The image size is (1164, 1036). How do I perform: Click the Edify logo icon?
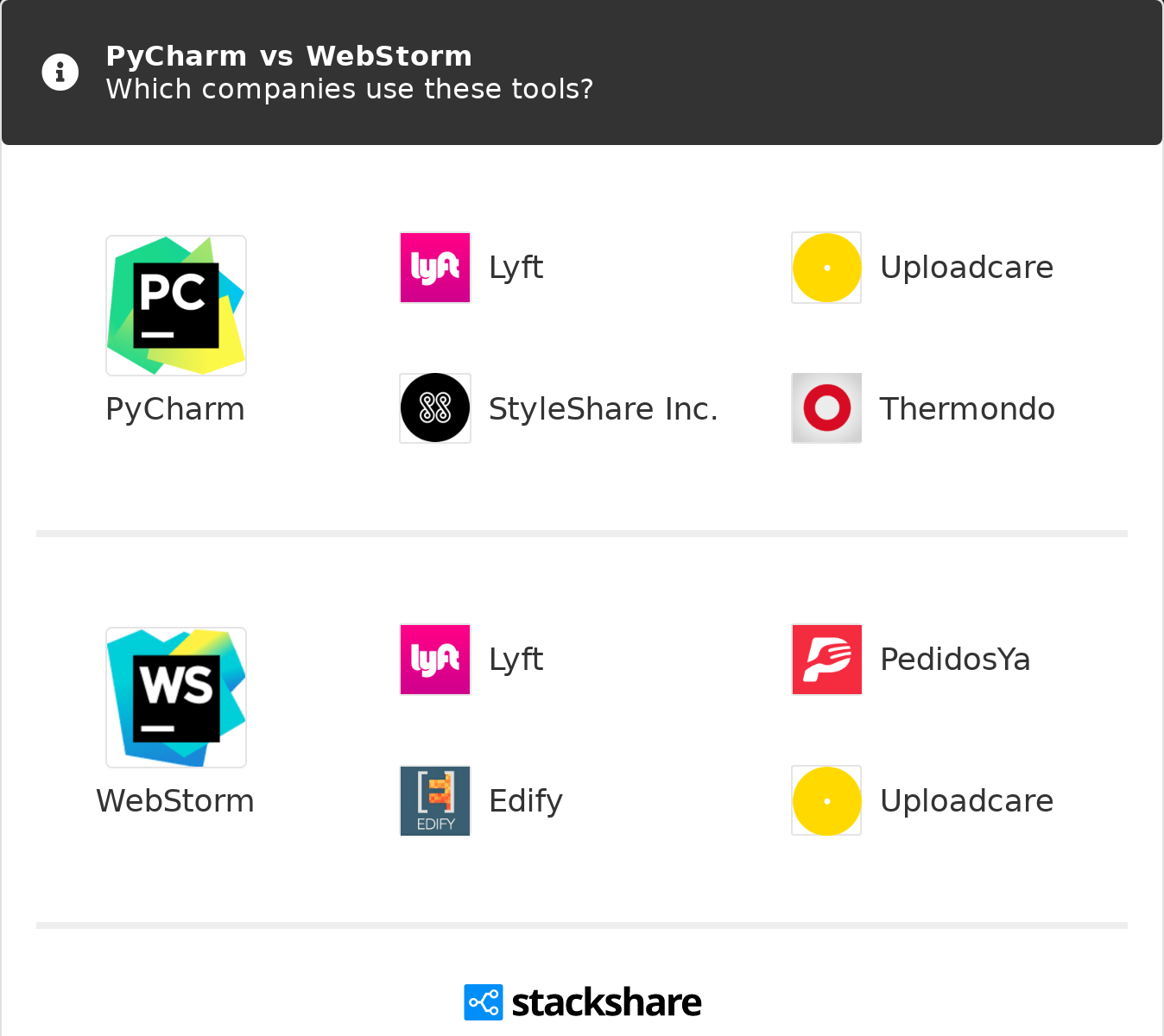[x=435, y=800]
